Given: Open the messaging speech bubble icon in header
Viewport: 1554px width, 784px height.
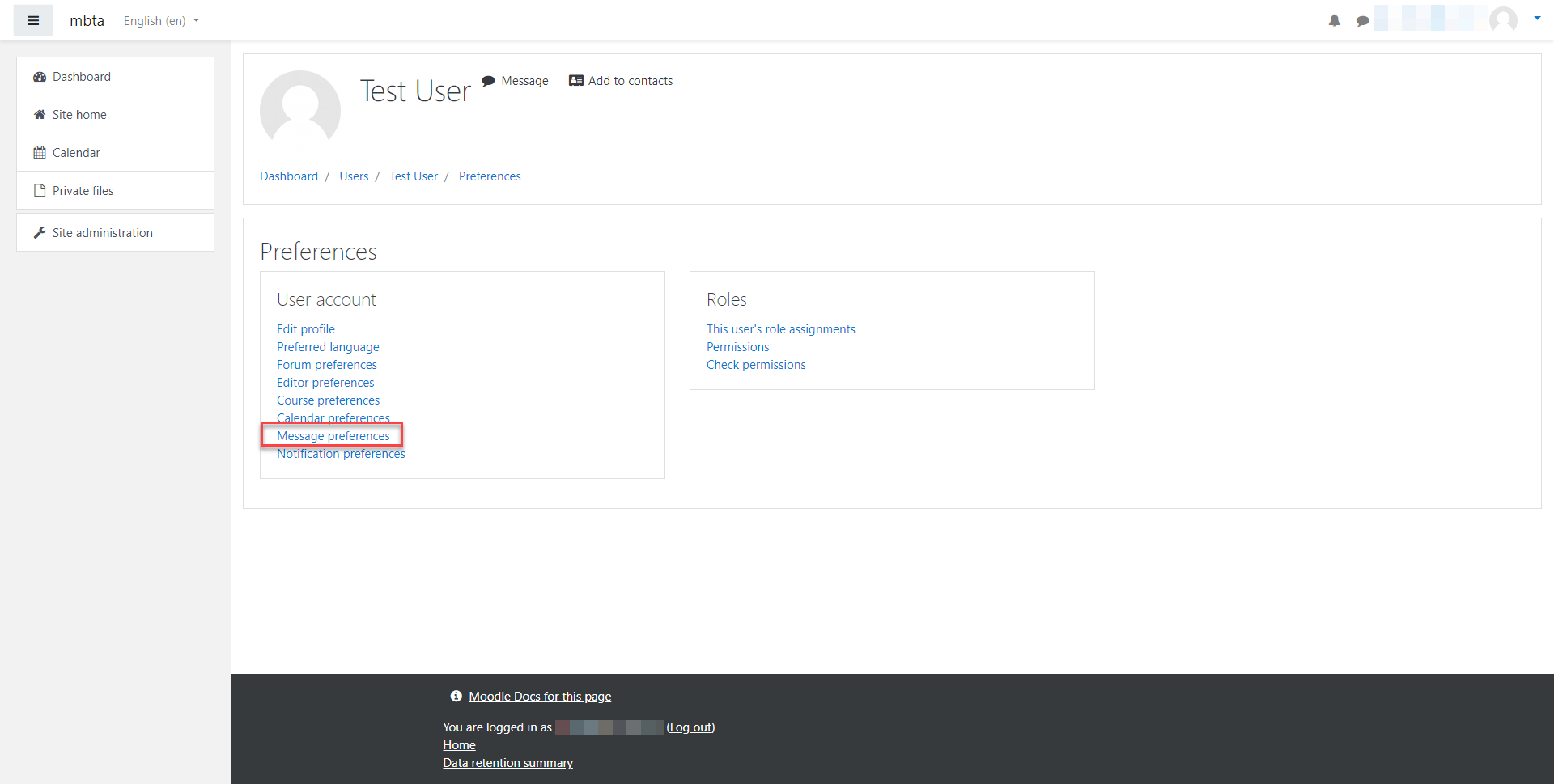Looking at the screenshot, I should click(x=1363, y=21).
